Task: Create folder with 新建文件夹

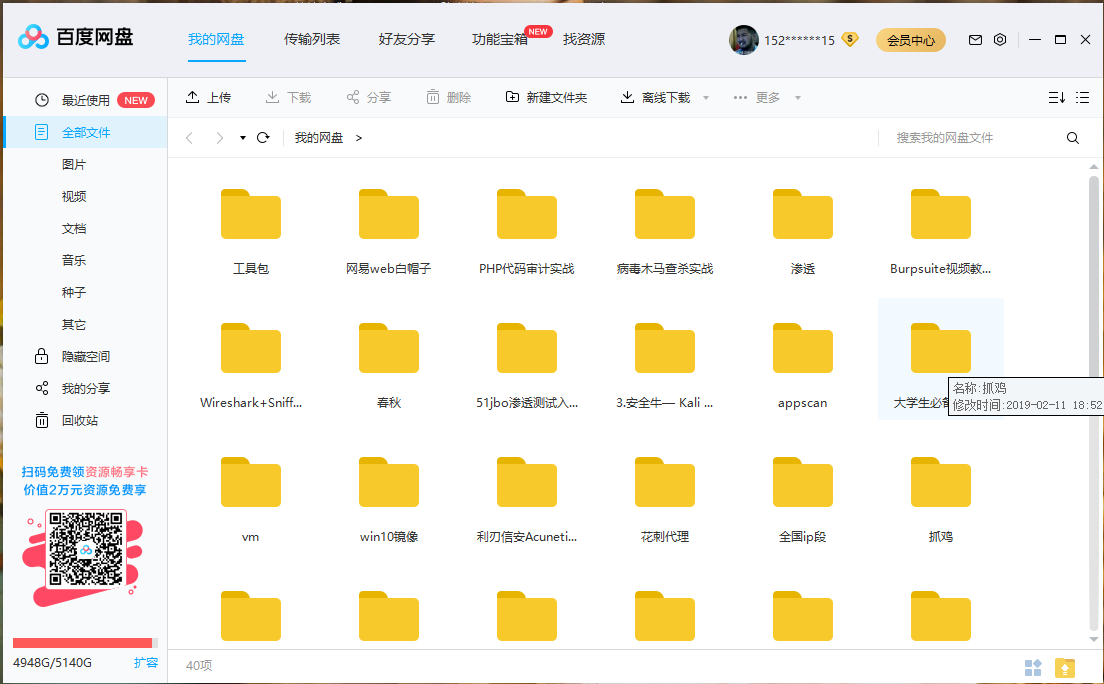Action: coord(546,97)
